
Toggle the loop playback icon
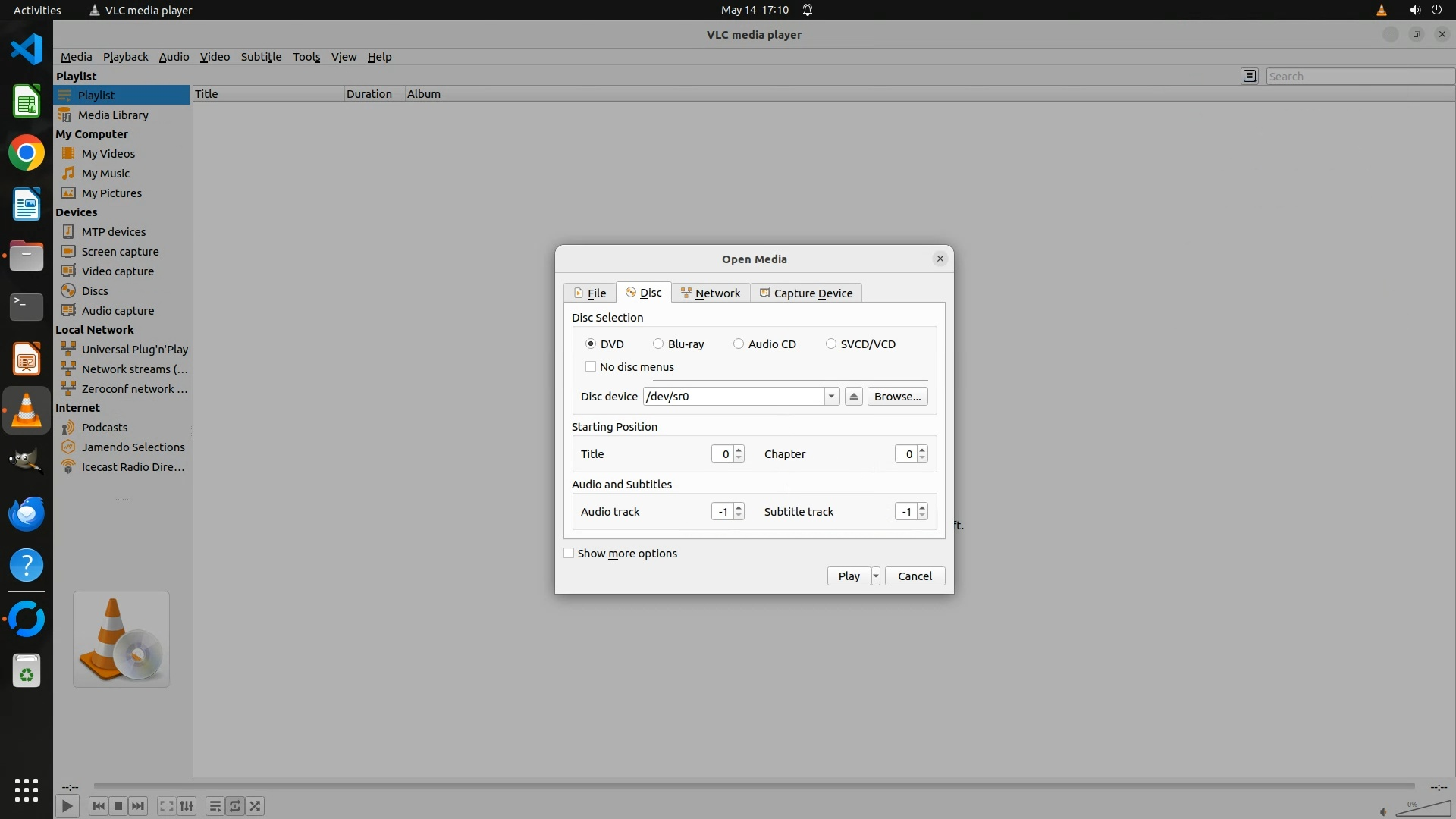[x=235, y=806]
